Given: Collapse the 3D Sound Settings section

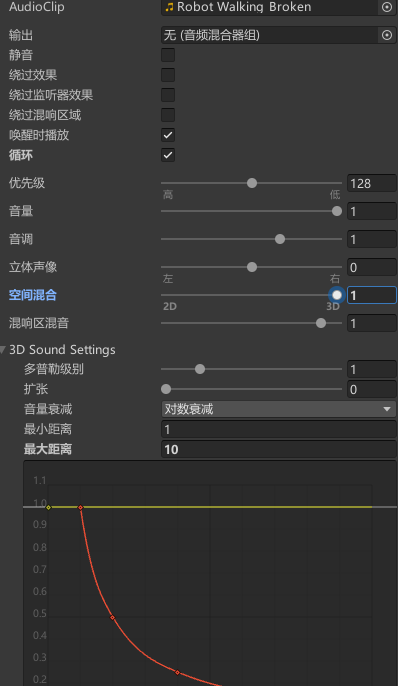Looking at the screenshot, I should pyautogui.click(x=3, y=350).
